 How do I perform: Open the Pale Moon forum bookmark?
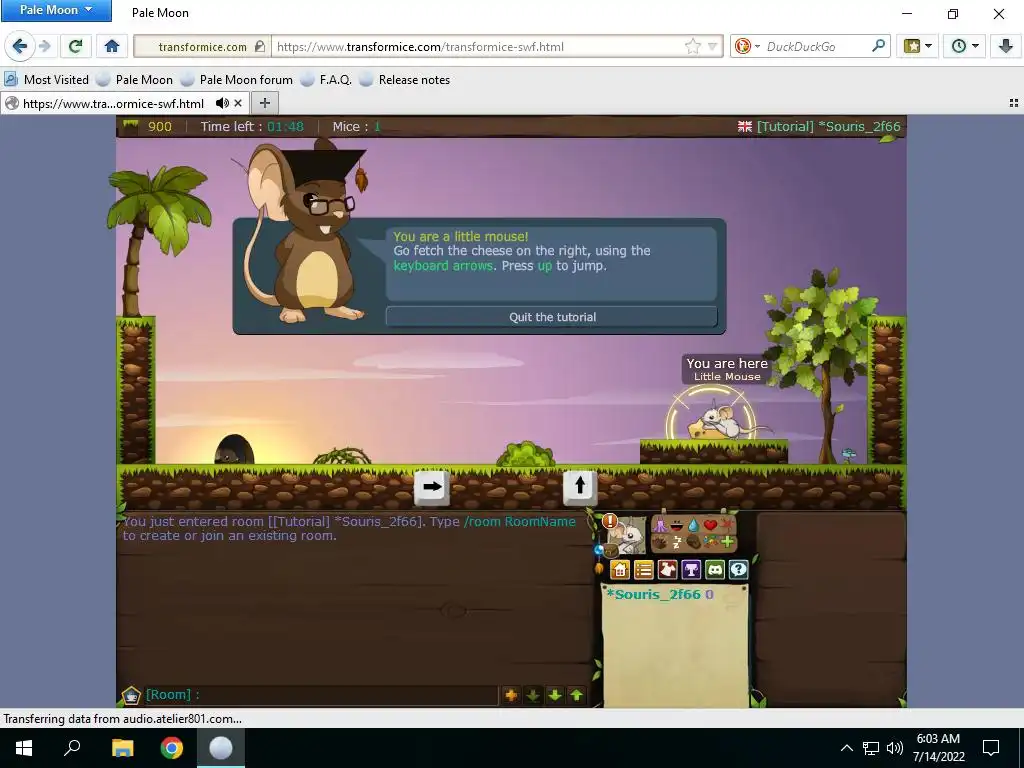click(x=237, y=80)
